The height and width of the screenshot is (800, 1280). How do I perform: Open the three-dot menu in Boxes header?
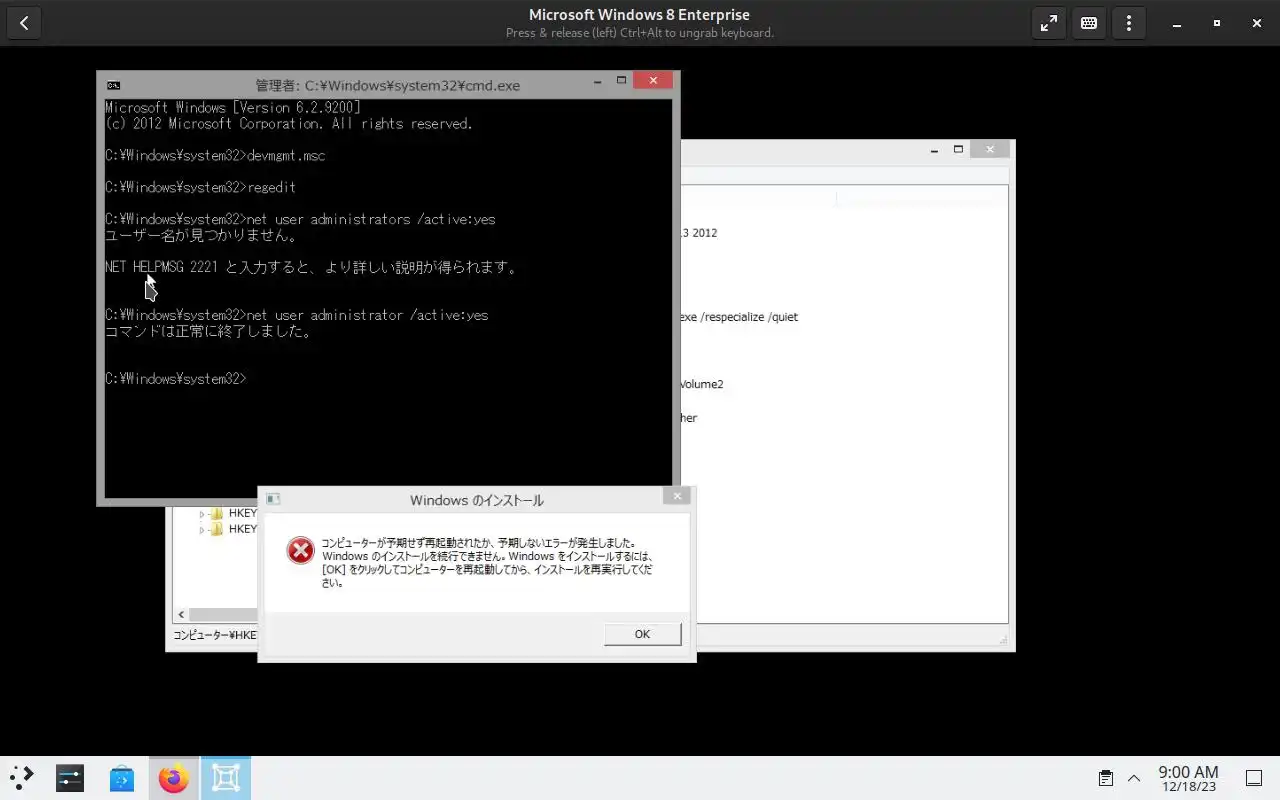pyautogui.click(x=1129, y=23)
